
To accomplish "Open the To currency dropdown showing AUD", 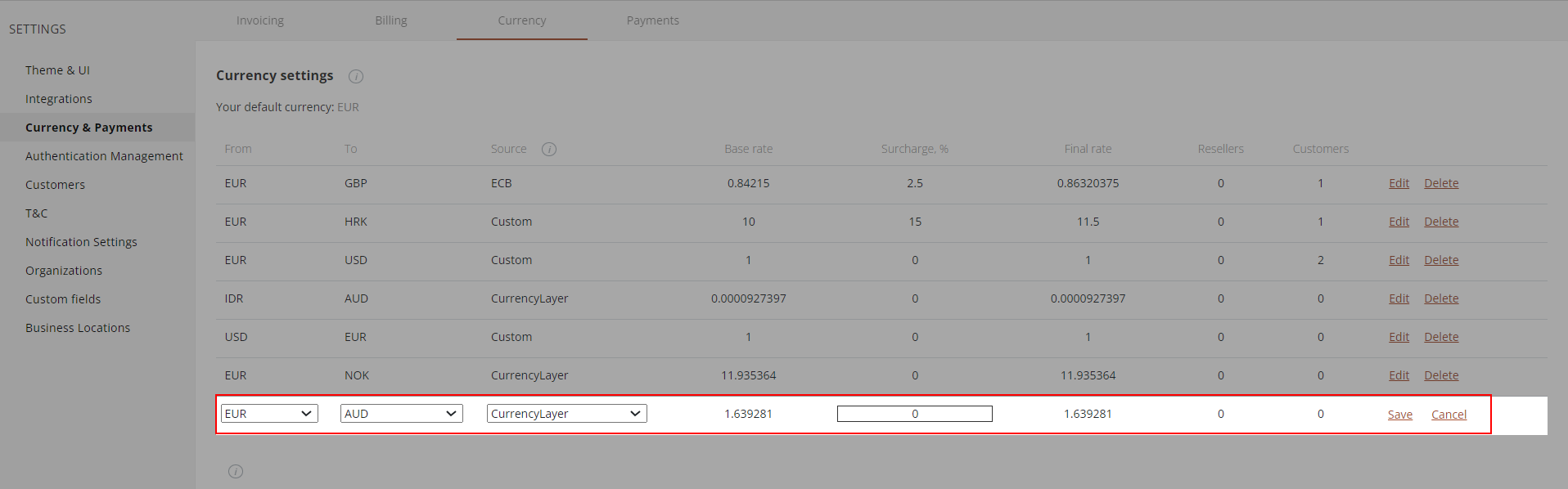I will pyautogui.click(x=402, y=414).
